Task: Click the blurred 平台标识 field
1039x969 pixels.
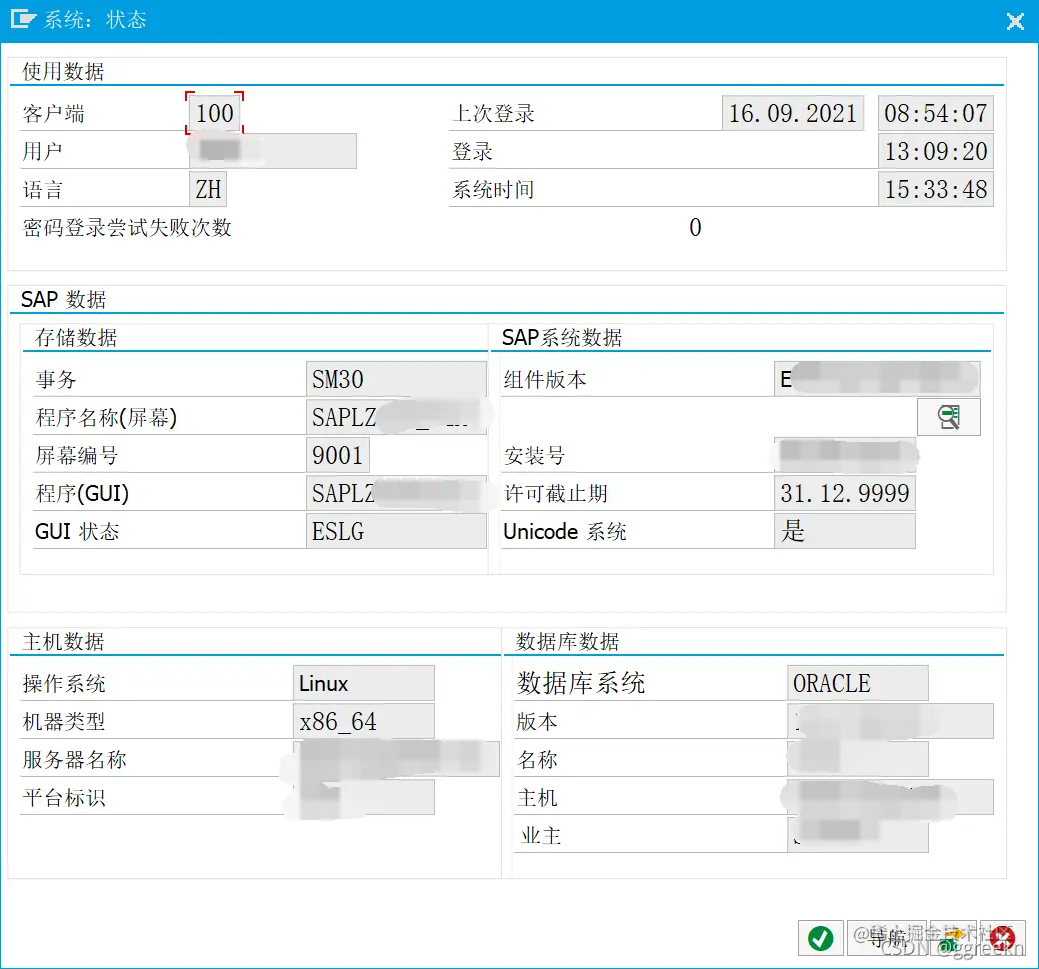Action: point(364,797)
